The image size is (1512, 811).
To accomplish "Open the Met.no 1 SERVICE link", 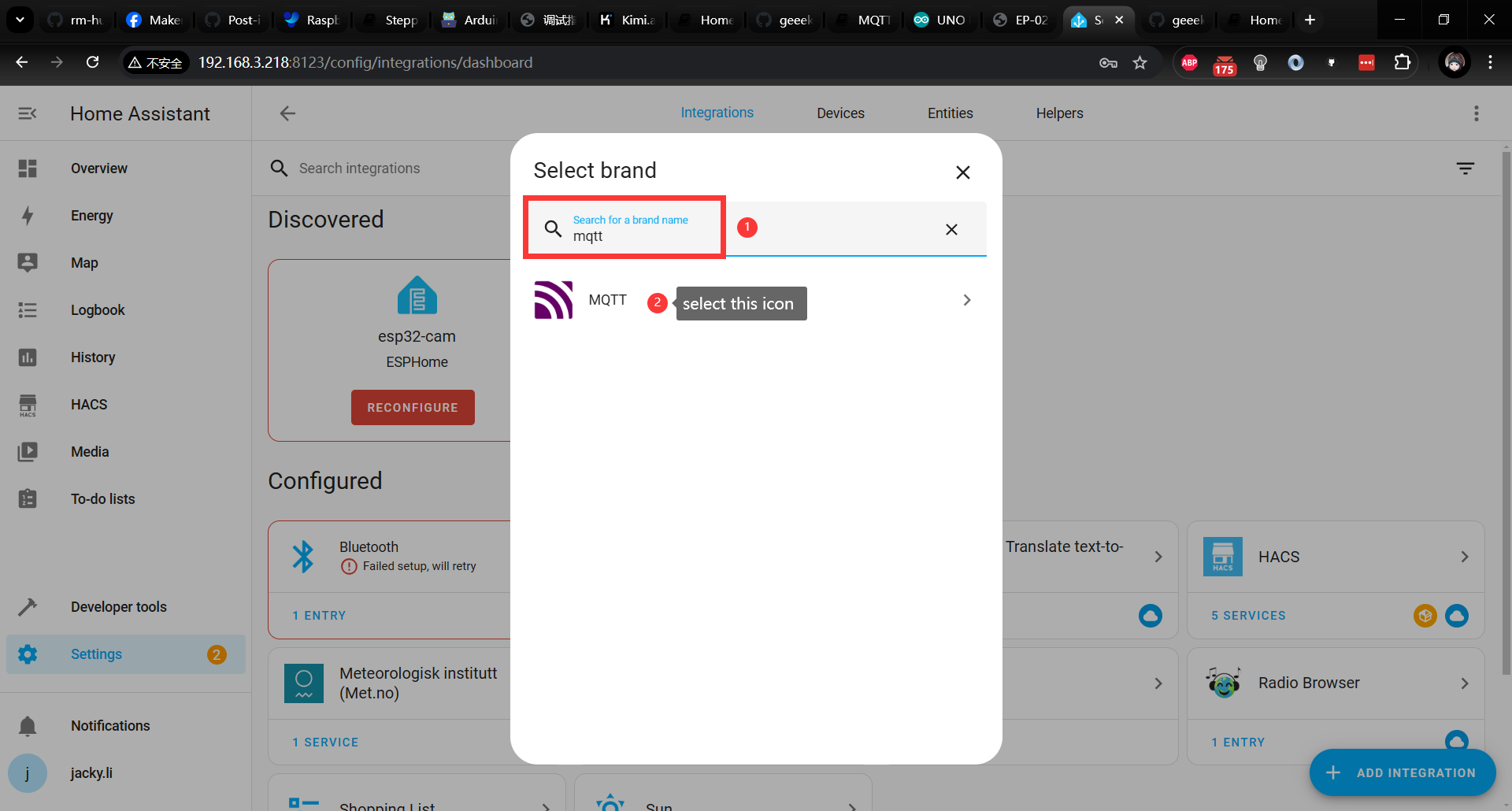I will [325, 742].
